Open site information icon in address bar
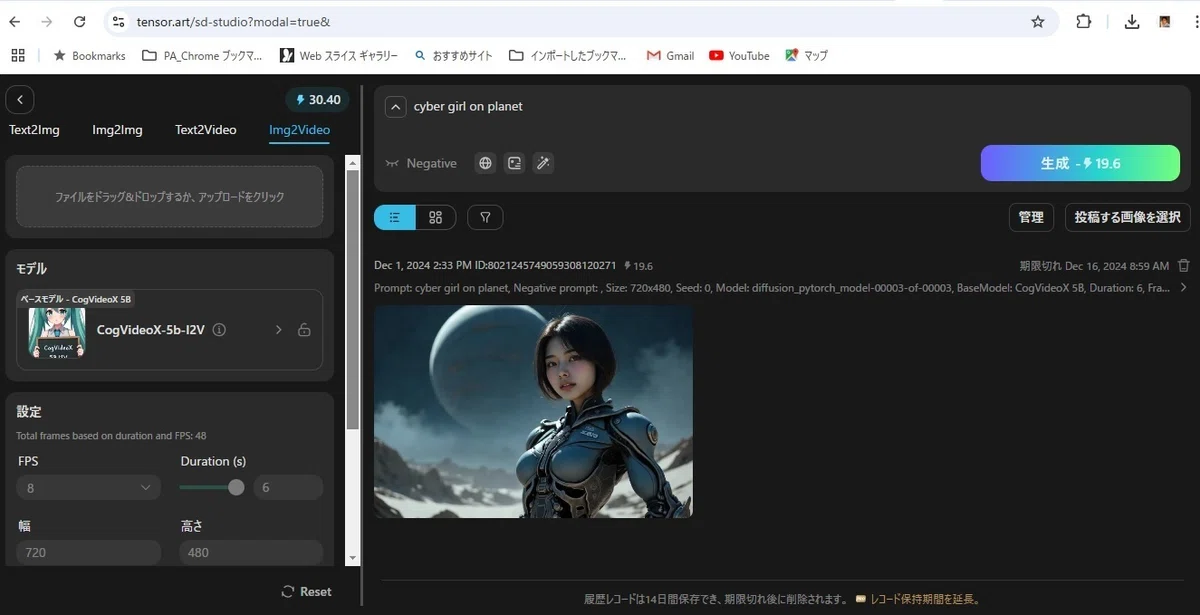Image resolution: width=1200 pixels, height=615 pixels. [118, 21]
